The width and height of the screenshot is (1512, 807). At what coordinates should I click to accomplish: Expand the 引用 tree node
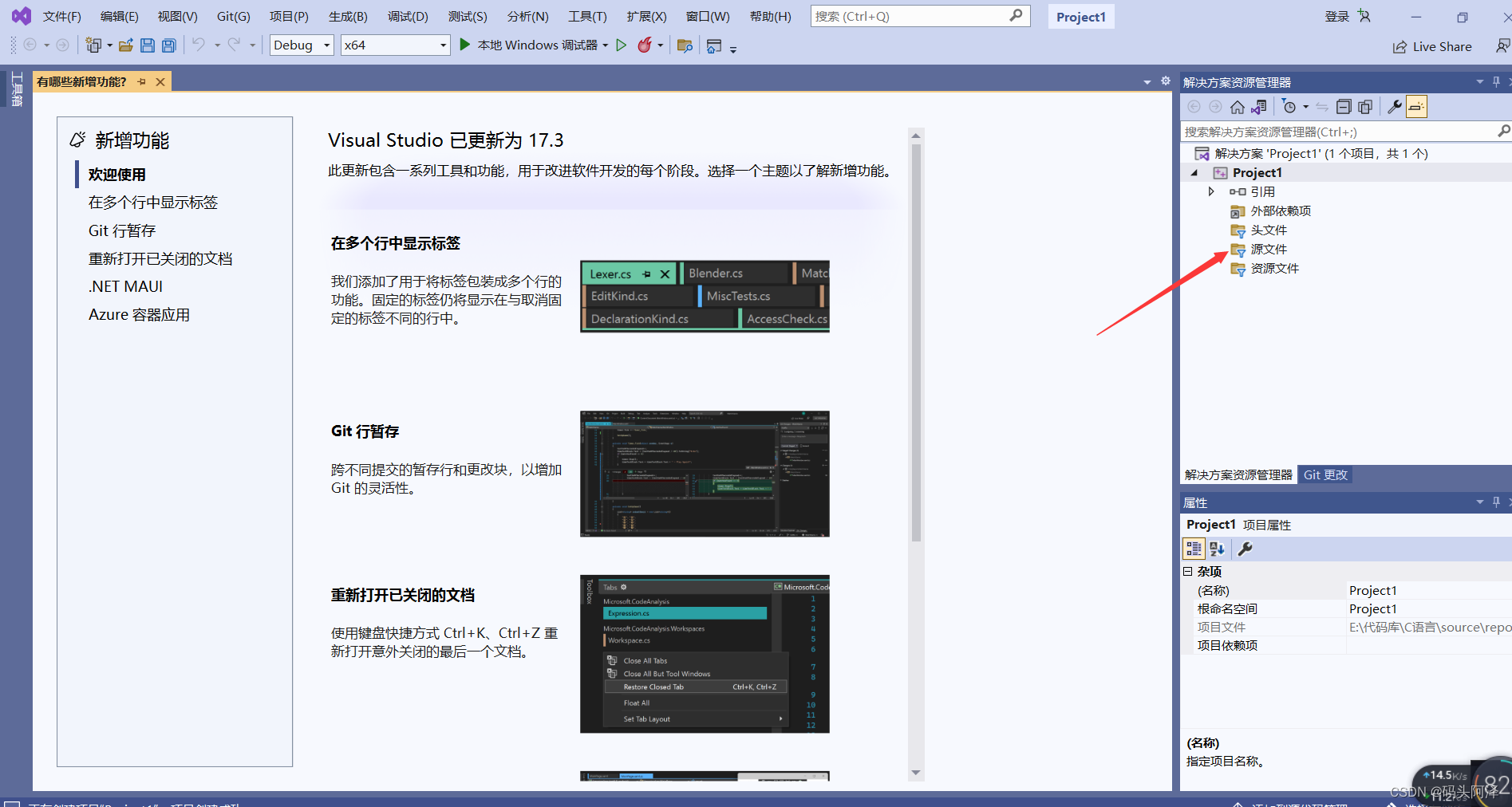pos(1211,191)
